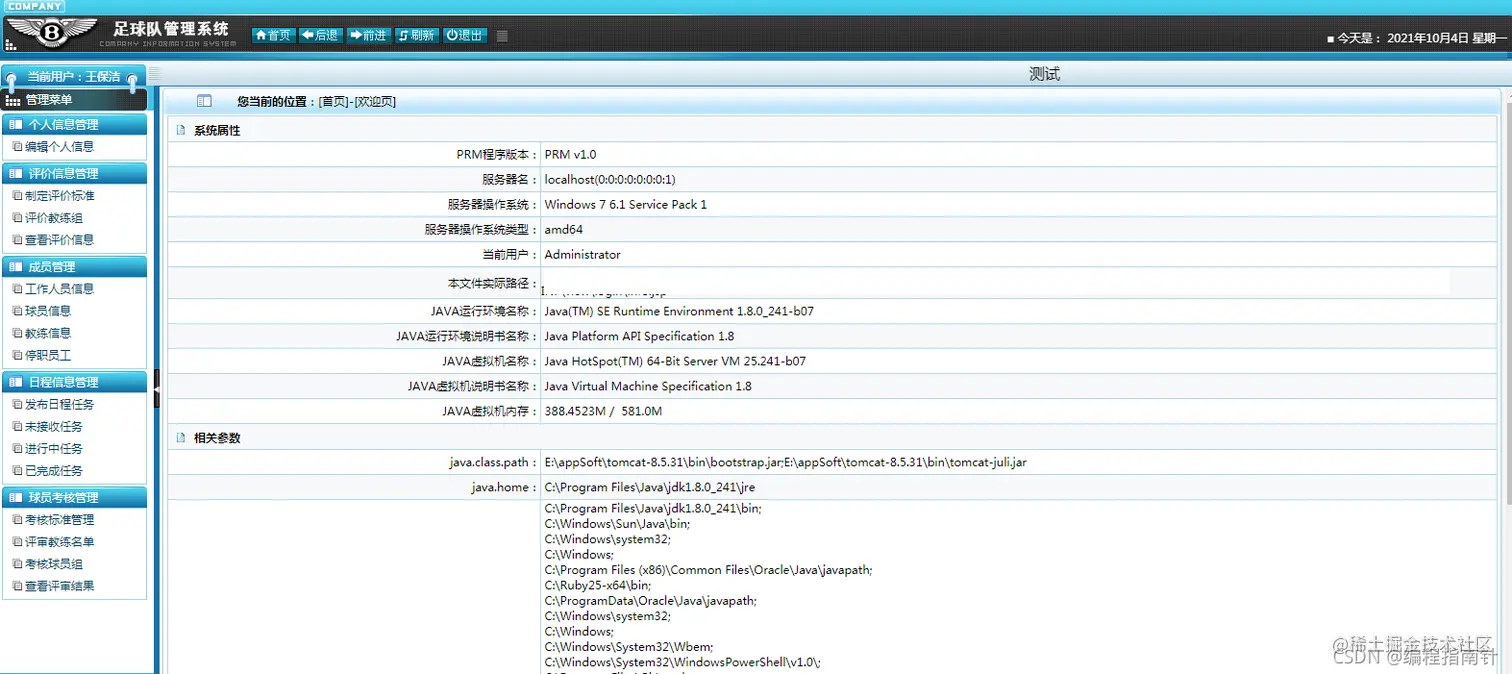This screenshot has height=674, width=1512.
Task: Open 考核标准管理
Action: [59, 520]
